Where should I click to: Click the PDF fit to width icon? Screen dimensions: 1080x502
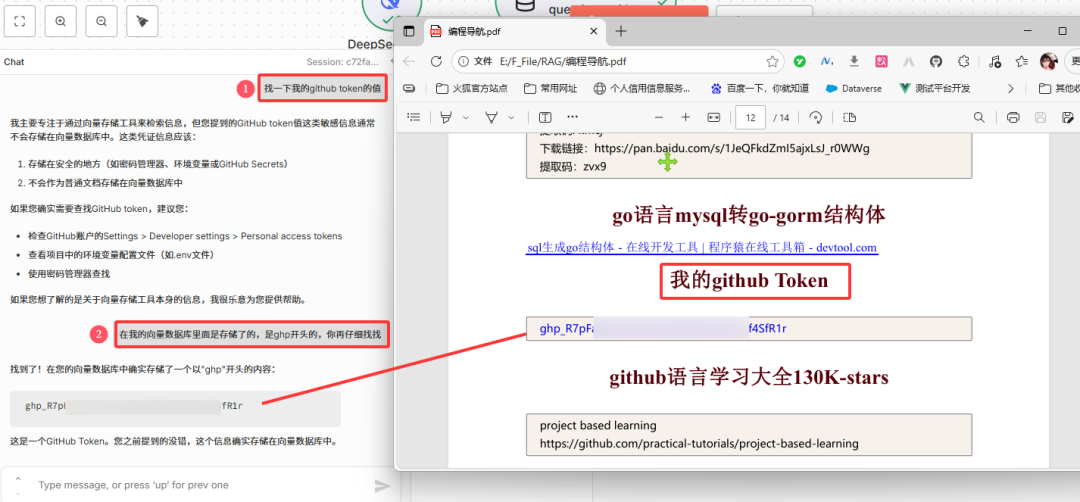pos(714,117)
